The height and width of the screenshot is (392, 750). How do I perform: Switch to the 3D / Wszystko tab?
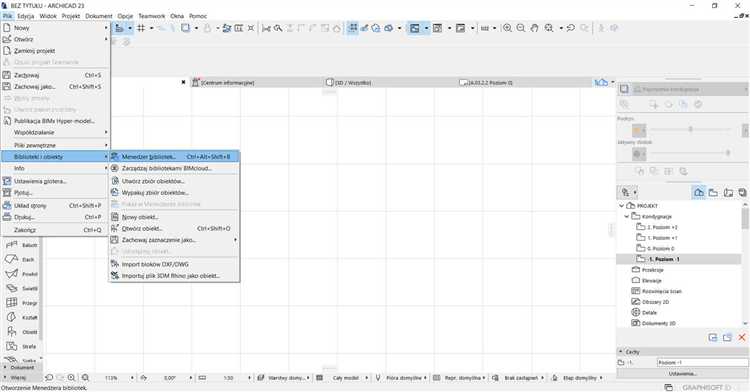point(391,83)
